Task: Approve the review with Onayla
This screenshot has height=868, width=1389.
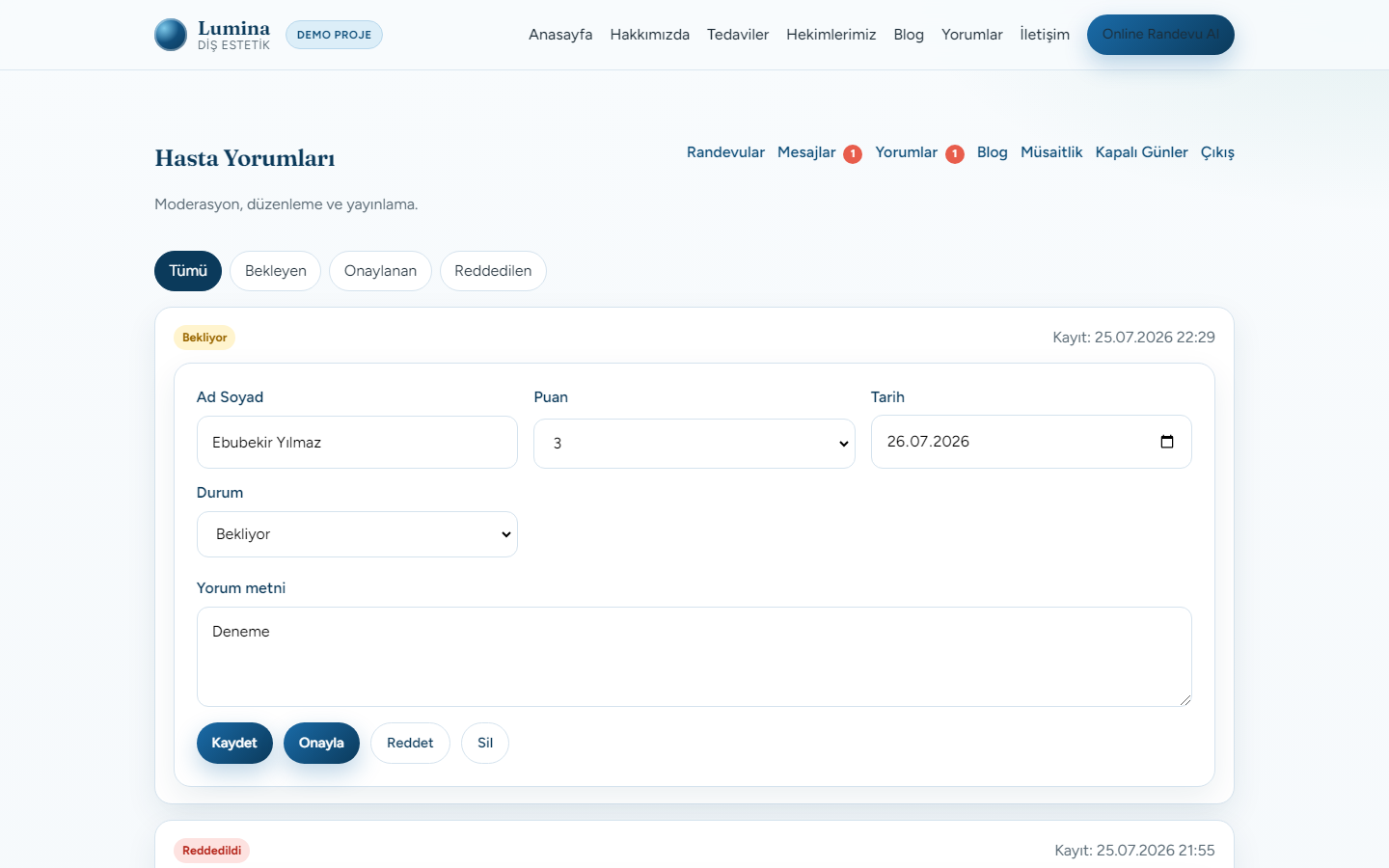Action: click(x=321, y=743)
